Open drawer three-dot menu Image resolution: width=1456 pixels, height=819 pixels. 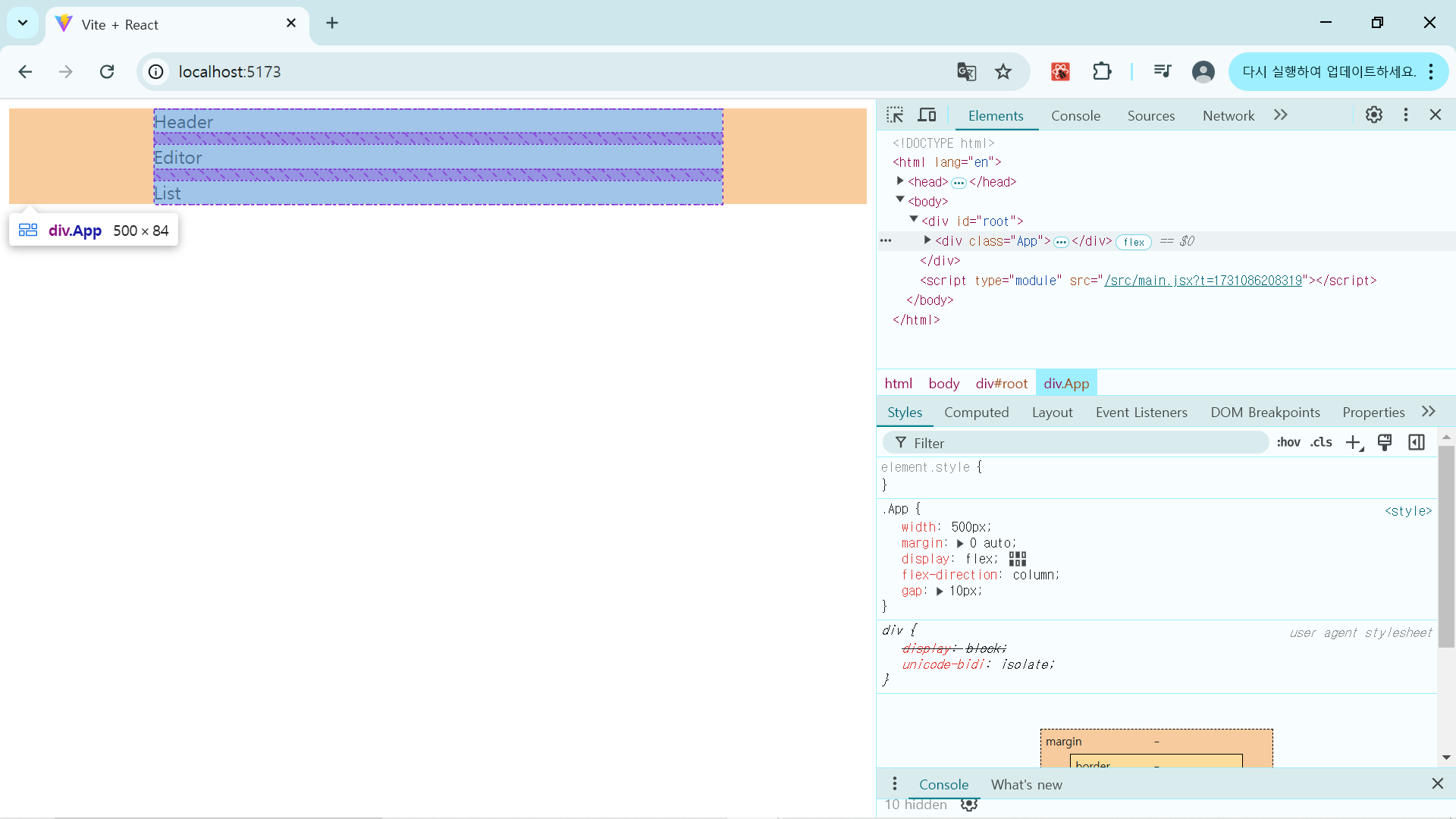(895, 784)
